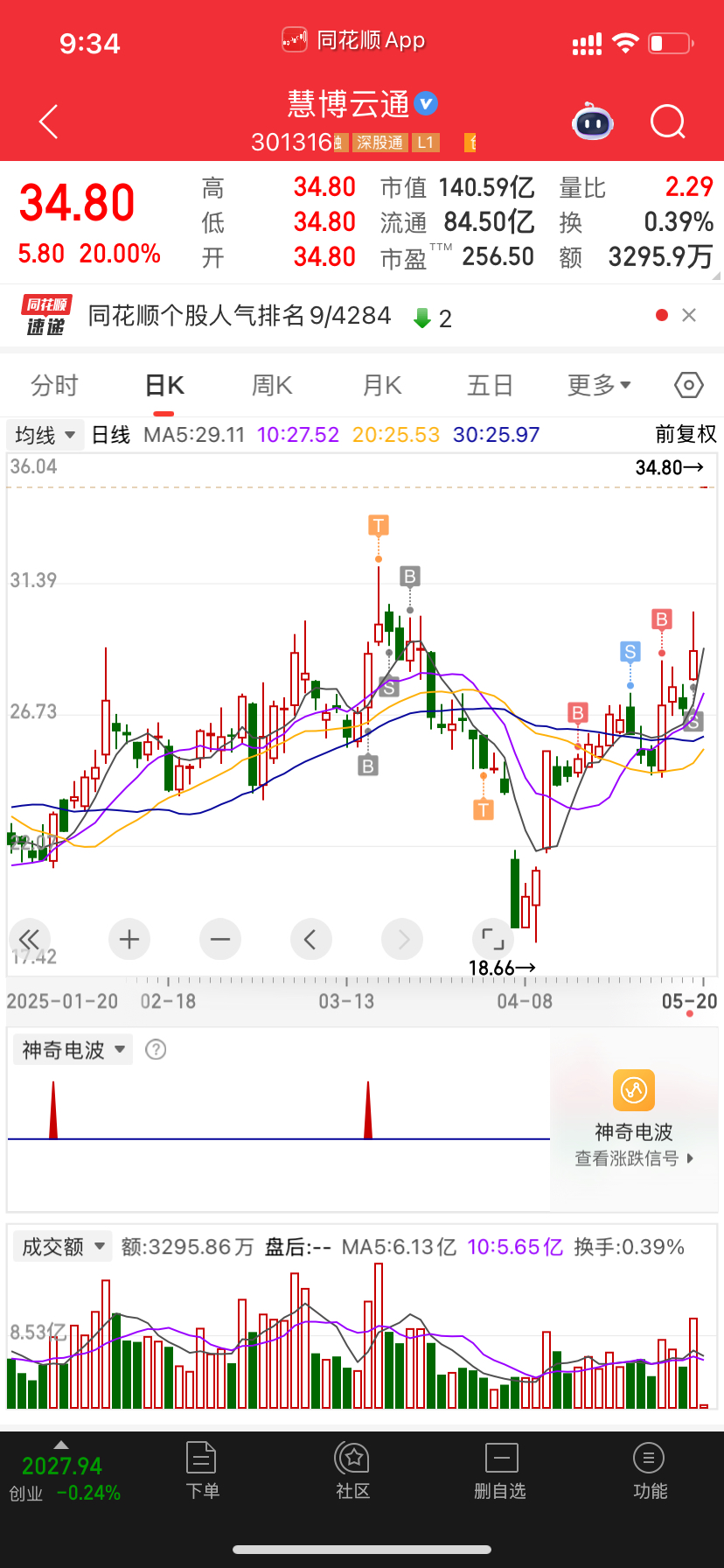Tap the red B marker near 05-20
The image size is (724, 1568).
point(662,619)
